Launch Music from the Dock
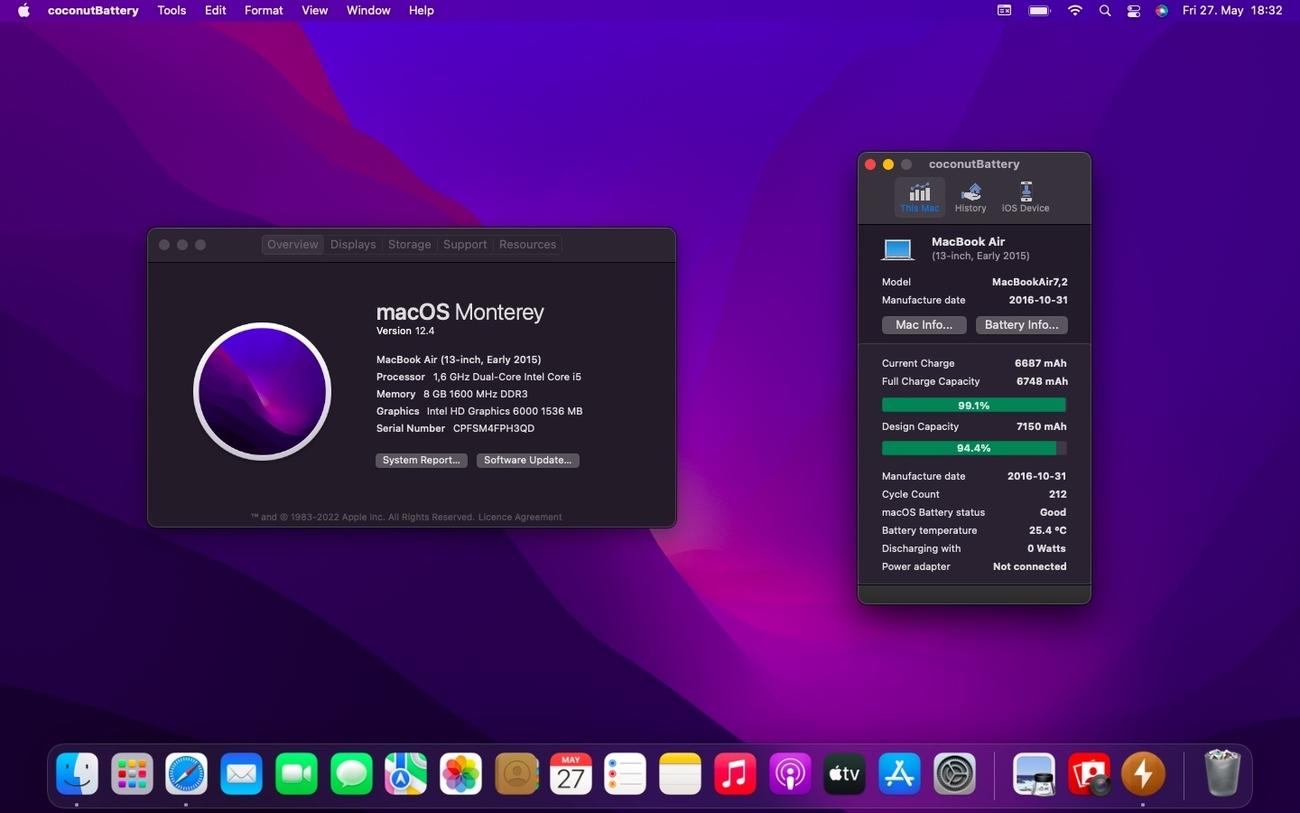The image size is (1300, 813). pyautogui.click(x=735, y=774)
